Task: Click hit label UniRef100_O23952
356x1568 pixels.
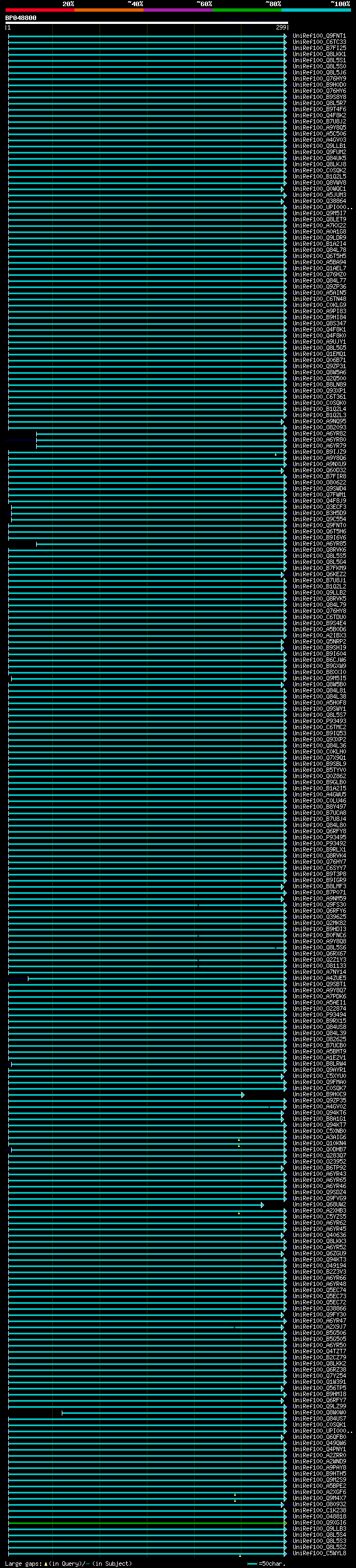Action: click(319, 1162)
